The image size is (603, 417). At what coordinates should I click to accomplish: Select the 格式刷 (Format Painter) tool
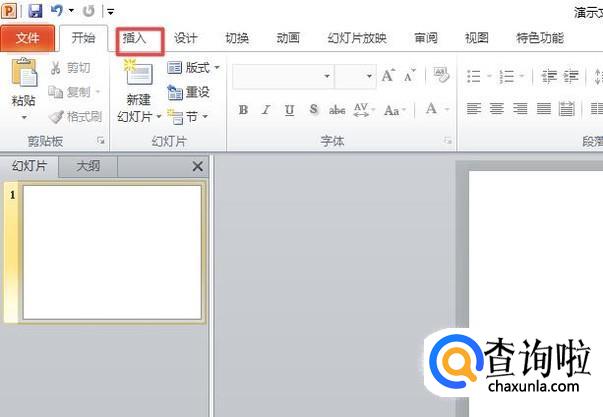[x=75, y=116]
